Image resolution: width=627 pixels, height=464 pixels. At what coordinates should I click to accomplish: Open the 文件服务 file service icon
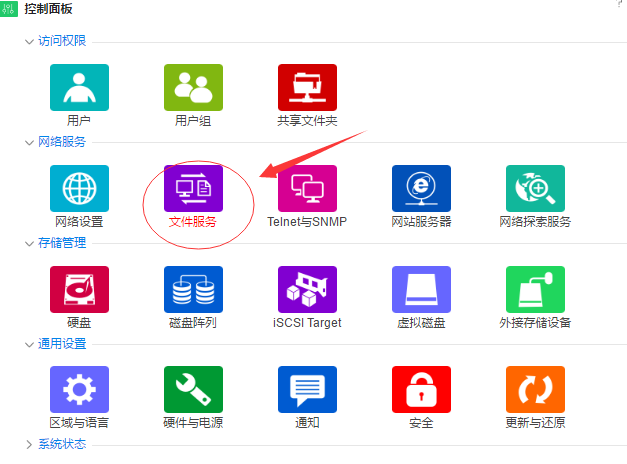193,188
